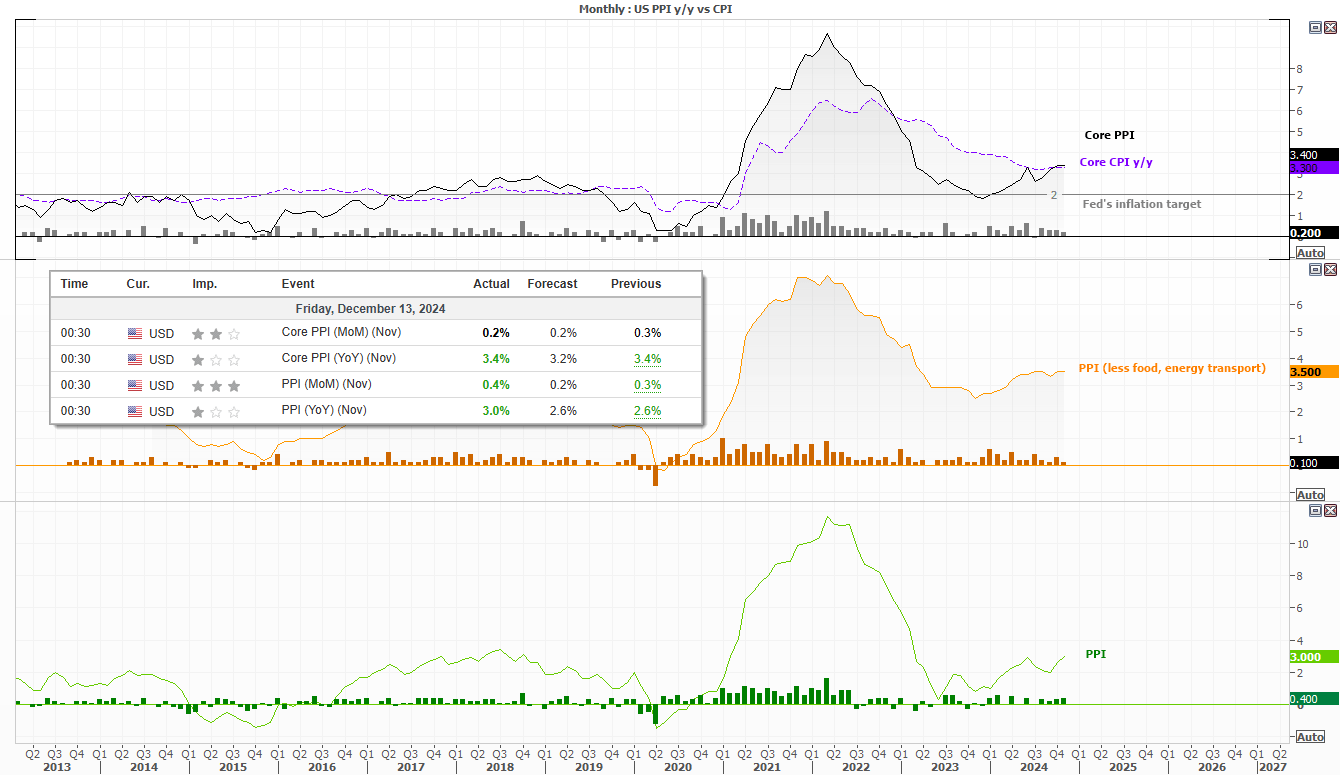Click importance stars for Core PPI (MoM)
Screen dimensions: 1340x775
pyautogui.click(x=216, y=333)
